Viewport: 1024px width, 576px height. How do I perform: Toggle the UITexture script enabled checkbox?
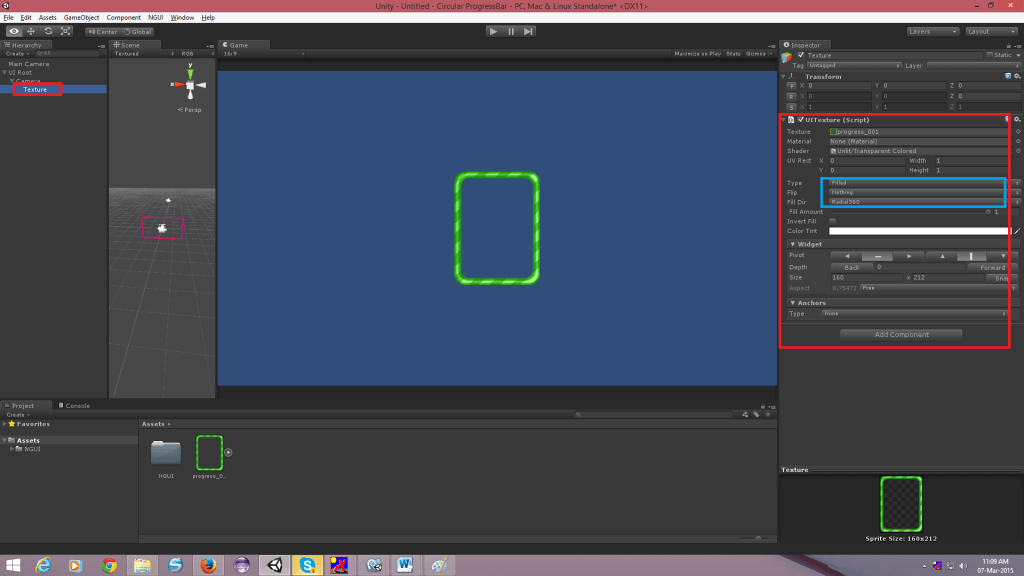[801, 120]
